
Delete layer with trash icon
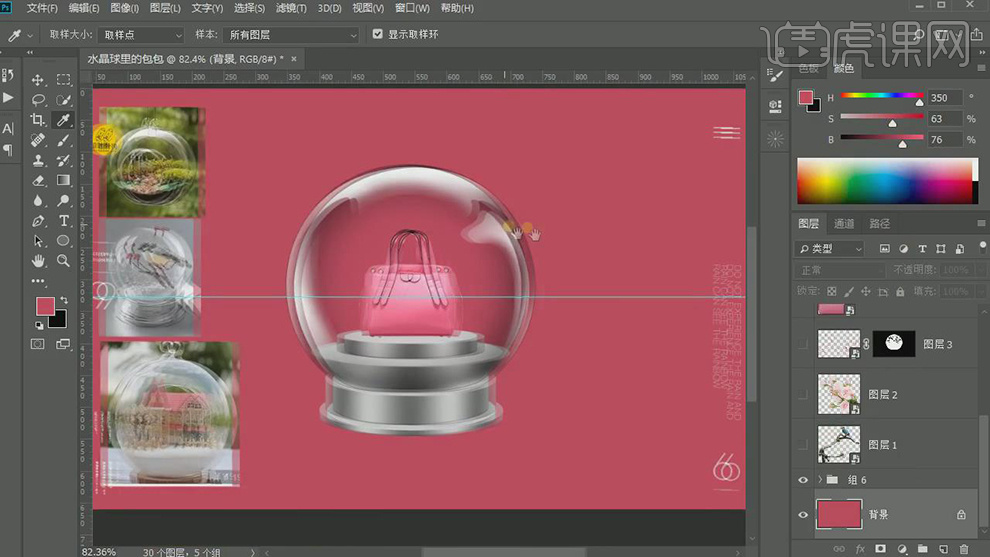point(963,549)
